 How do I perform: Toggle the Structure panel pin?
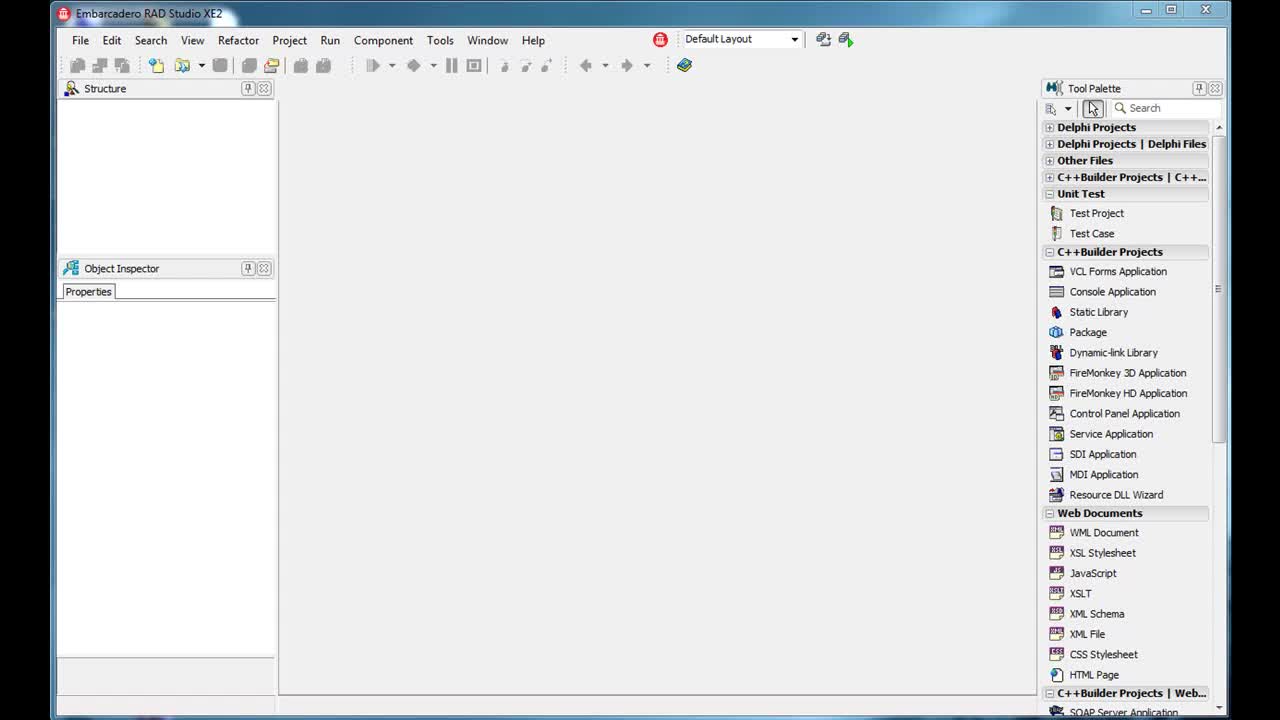coord(248,88)
